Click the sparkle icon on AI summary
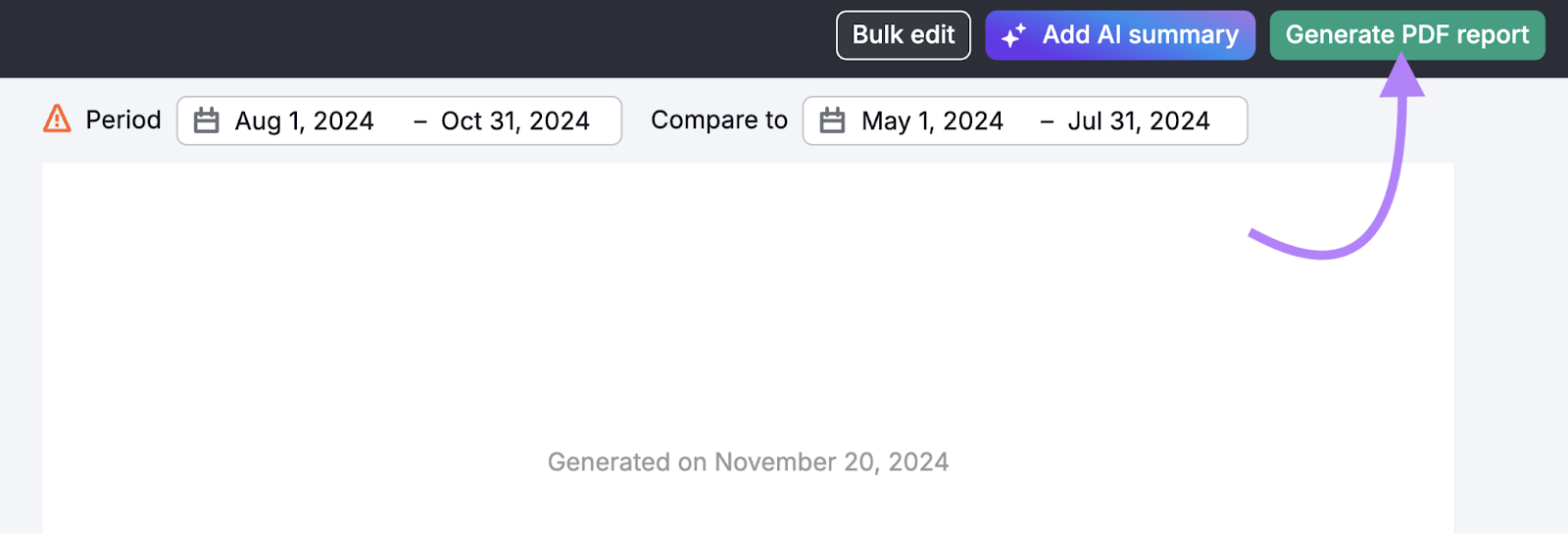 (x=1013, y=36)
